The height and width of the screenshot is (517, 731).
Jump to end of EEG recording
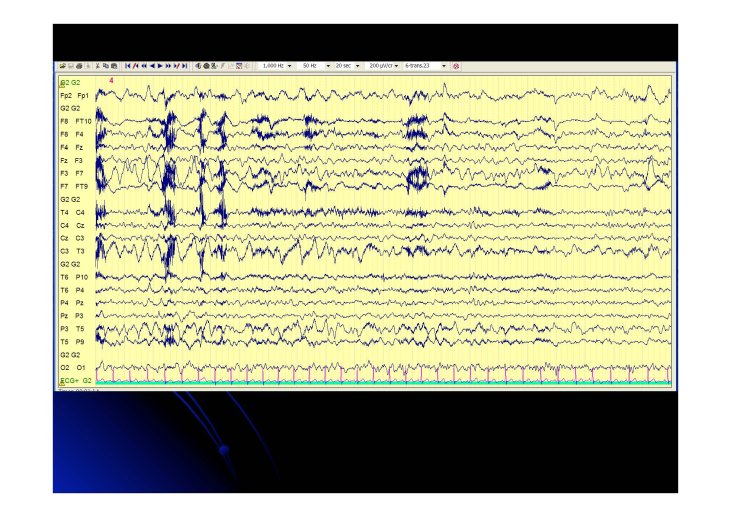click(185, 66)
